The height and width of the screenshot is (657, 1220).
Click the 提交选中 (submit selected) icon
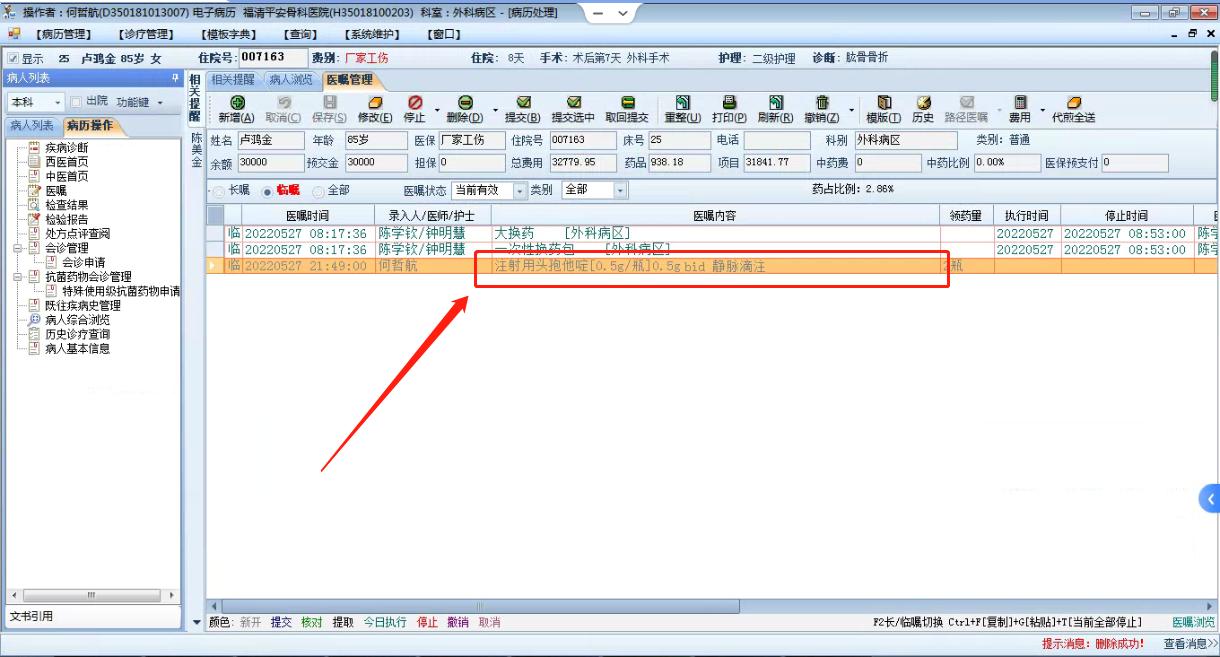point(573,103)
